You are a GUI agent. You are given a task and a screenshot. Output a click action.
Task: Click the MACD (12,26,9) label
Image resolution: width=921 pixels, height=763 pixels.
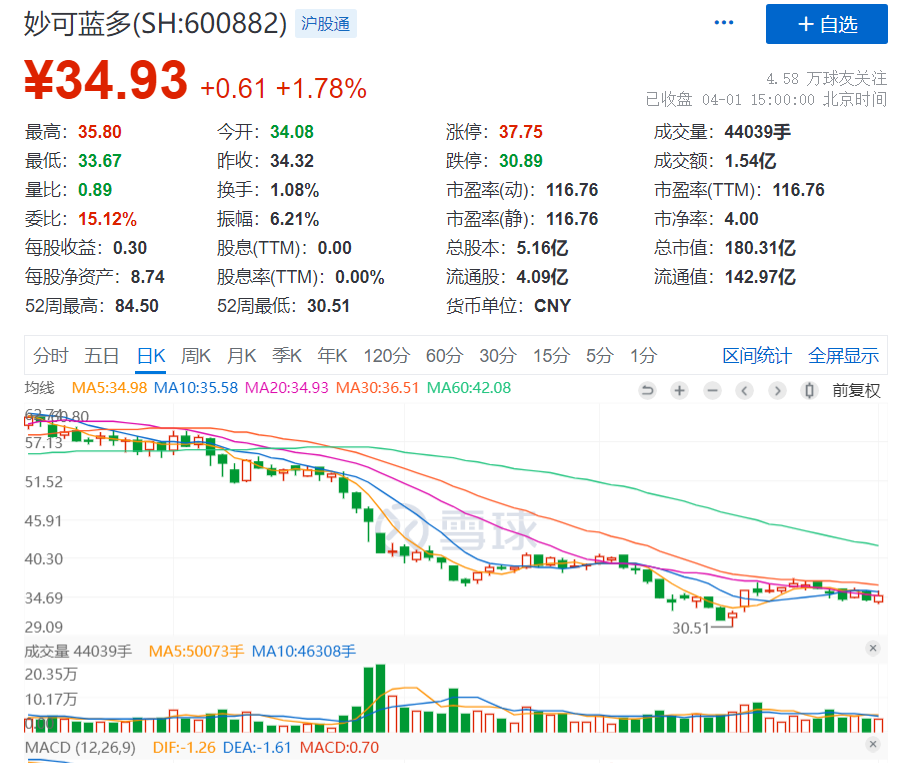coord(80,747)
